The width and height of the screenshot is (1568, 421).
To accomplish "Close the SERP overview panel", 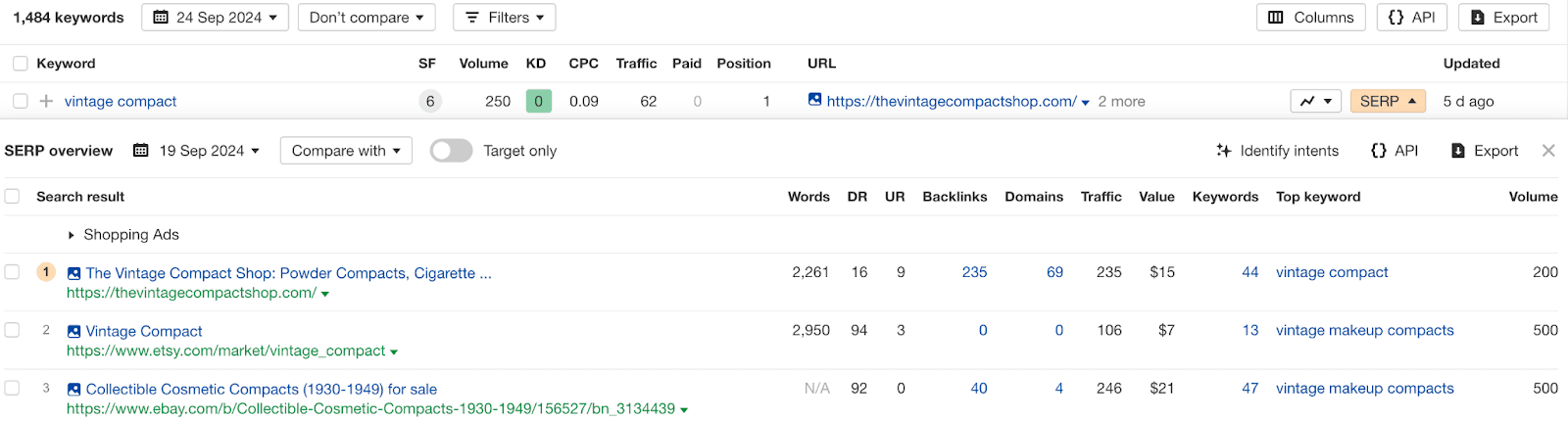I will click(x=1548, y=151).
